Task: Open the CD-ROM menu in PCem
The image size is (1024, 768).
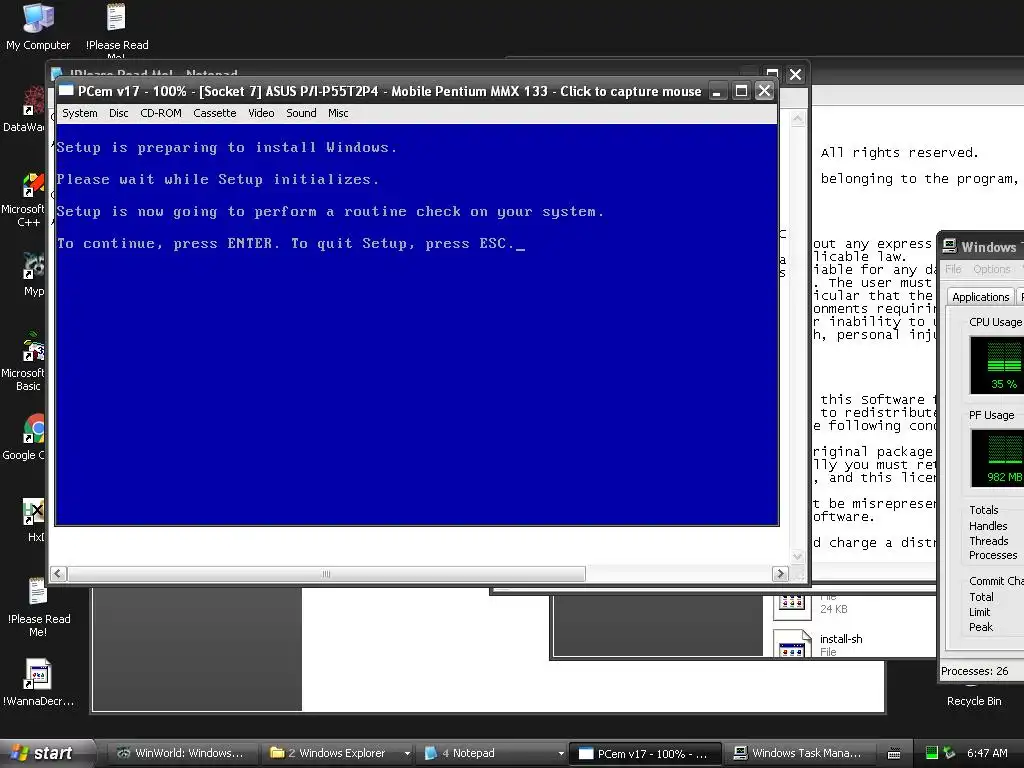Action: tap(161, 113)
